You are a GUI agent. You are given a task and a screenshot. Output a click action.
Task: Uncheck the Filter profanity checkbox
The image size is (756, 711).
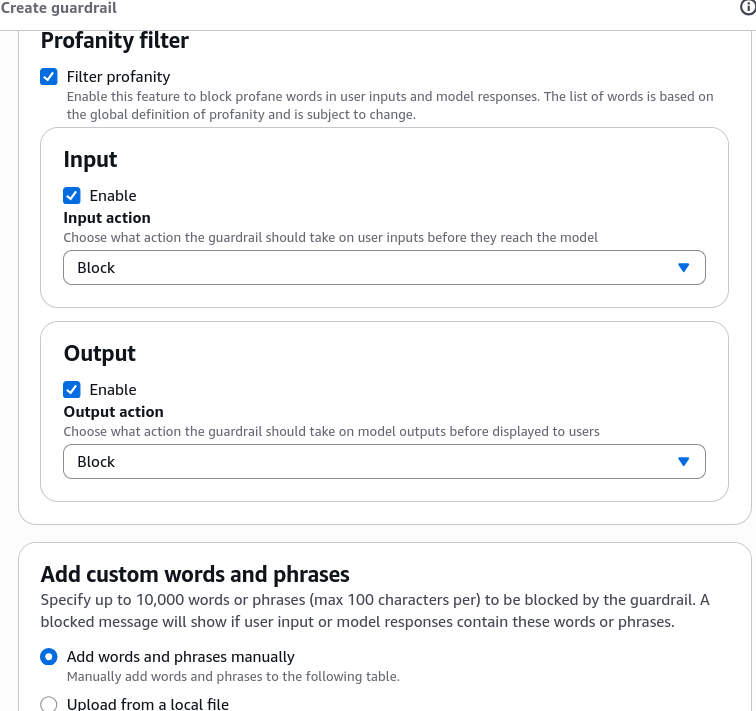tap(49, 77)
